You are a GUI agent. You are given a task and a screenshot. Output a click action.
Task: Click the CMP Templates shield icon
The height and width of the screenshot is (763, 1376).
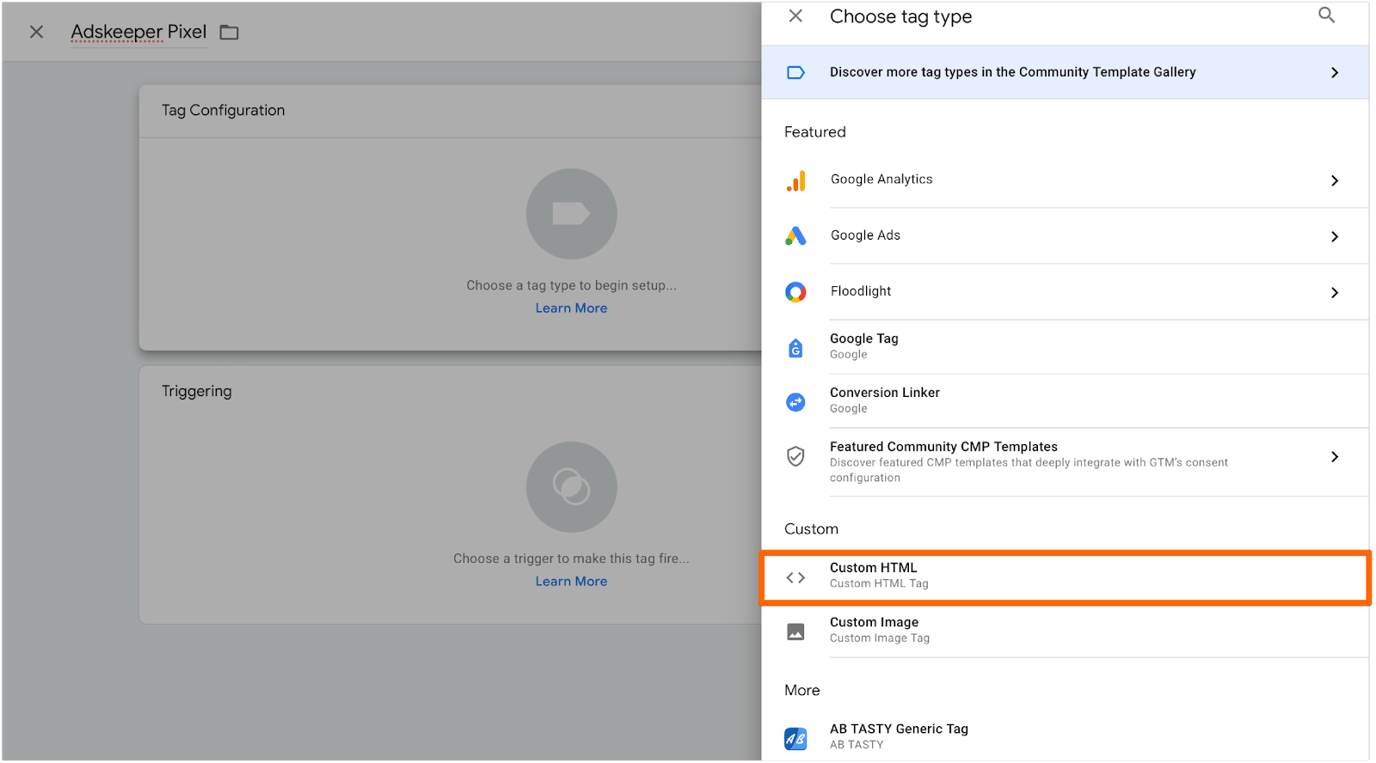coord(795,455)
